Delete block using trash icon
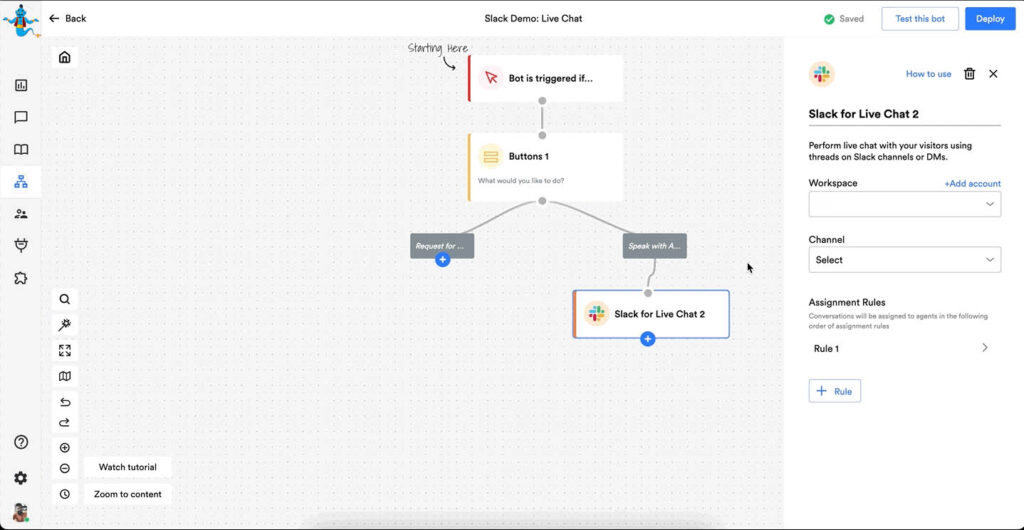Viewport: 1024px width, 530px height. coord(969,74)
